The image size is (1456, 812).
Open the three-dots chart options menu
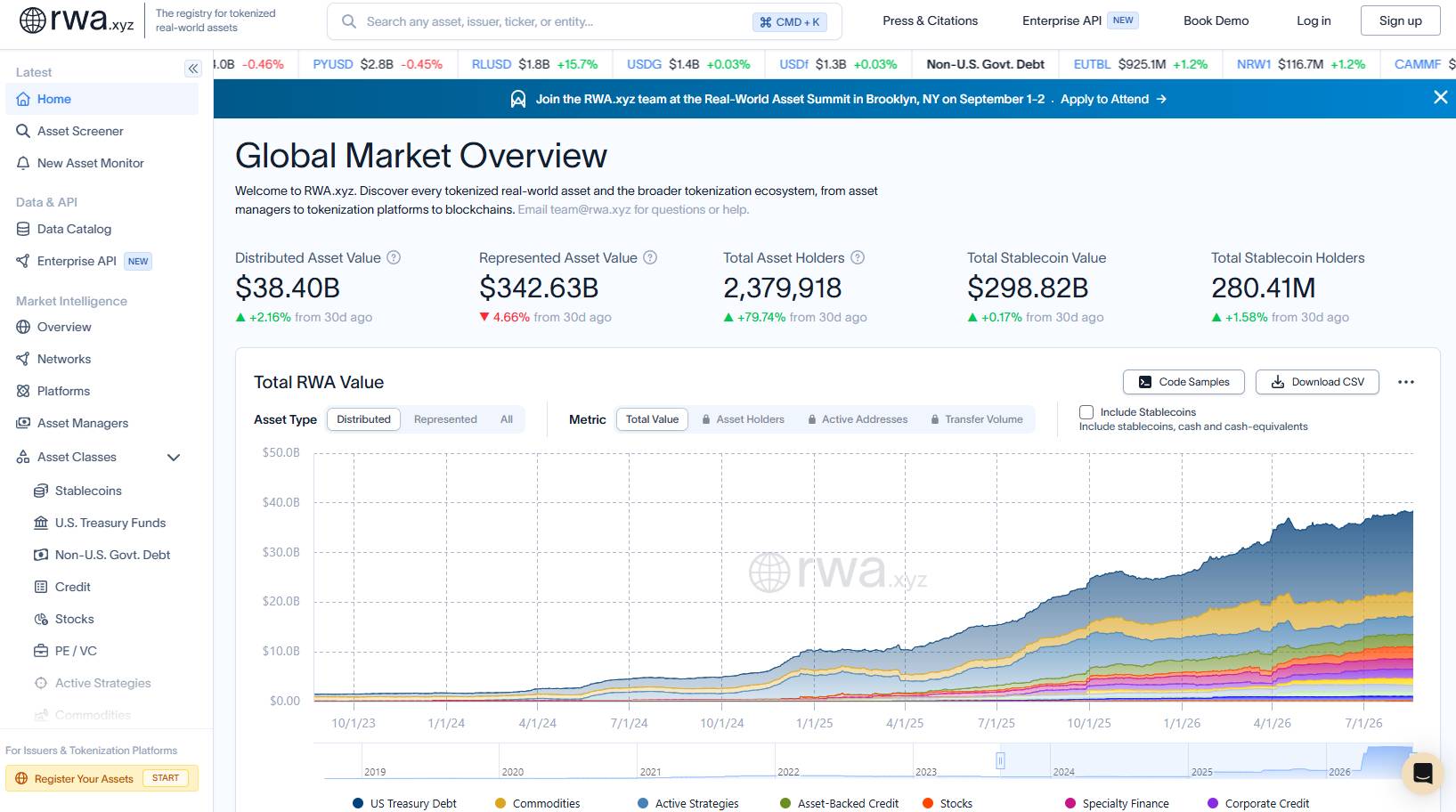pos(1406,382)
